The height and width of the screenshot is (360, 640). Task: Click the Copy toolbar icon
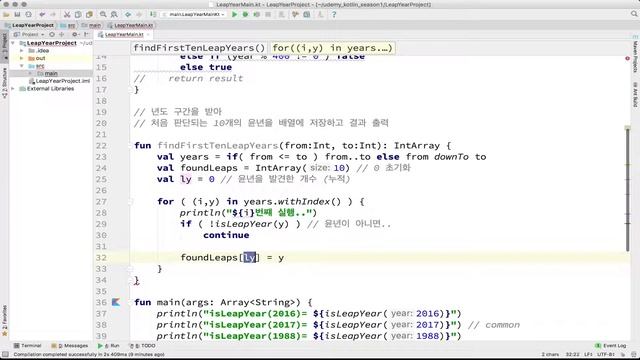coord(78,14)
